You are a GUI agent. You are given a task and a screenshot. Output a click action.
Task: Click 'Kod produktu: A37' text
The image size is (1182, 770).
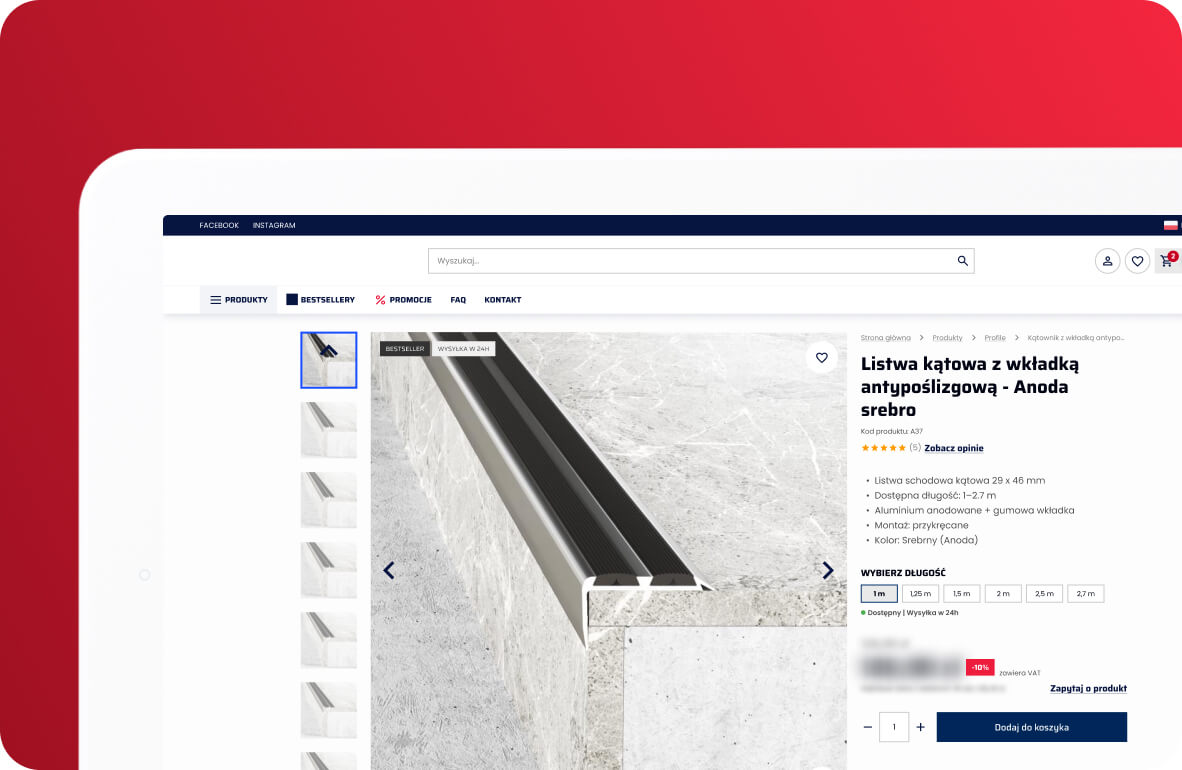(892, 431)
